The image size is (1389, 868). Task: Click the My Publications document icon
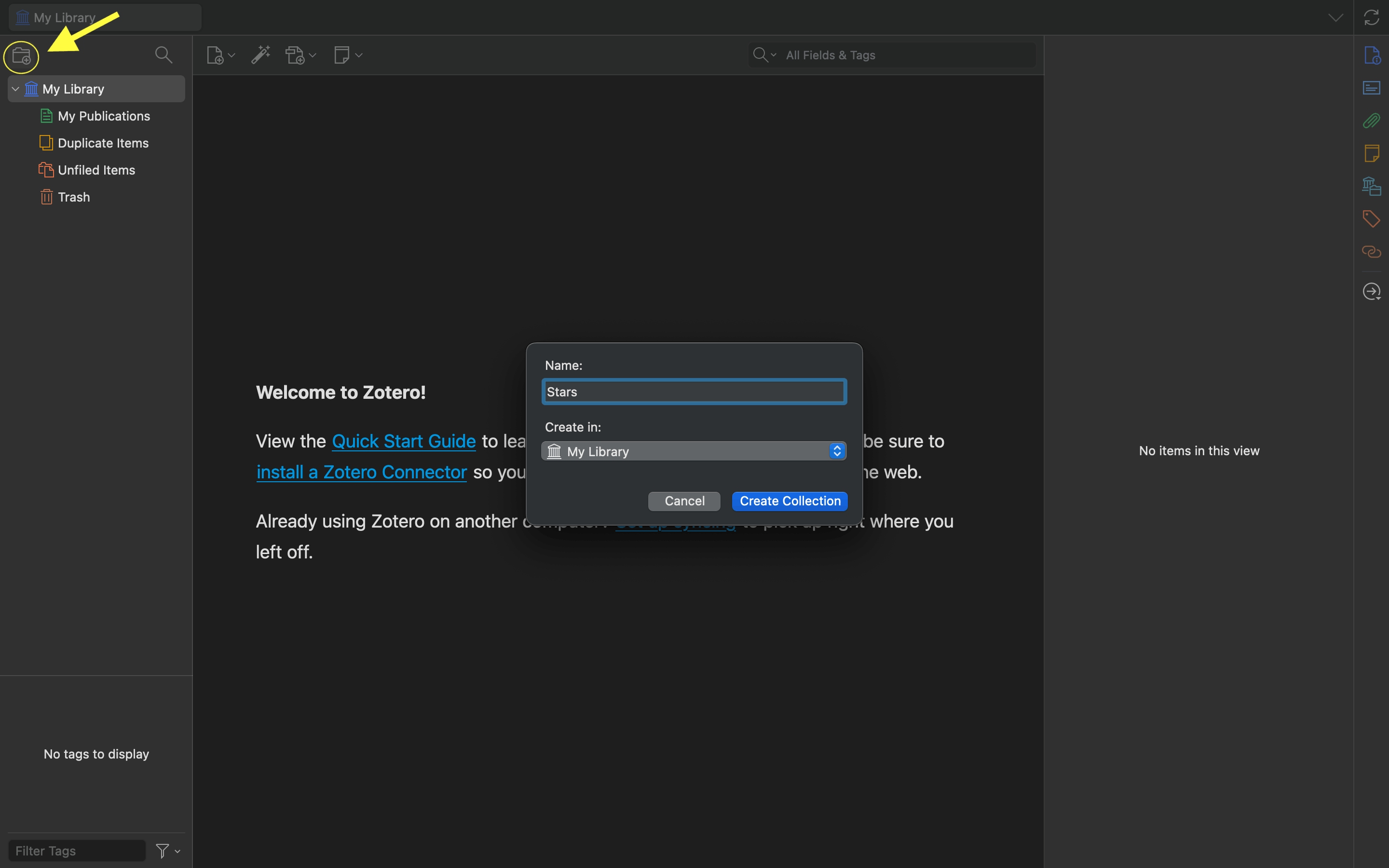[46, 116]
